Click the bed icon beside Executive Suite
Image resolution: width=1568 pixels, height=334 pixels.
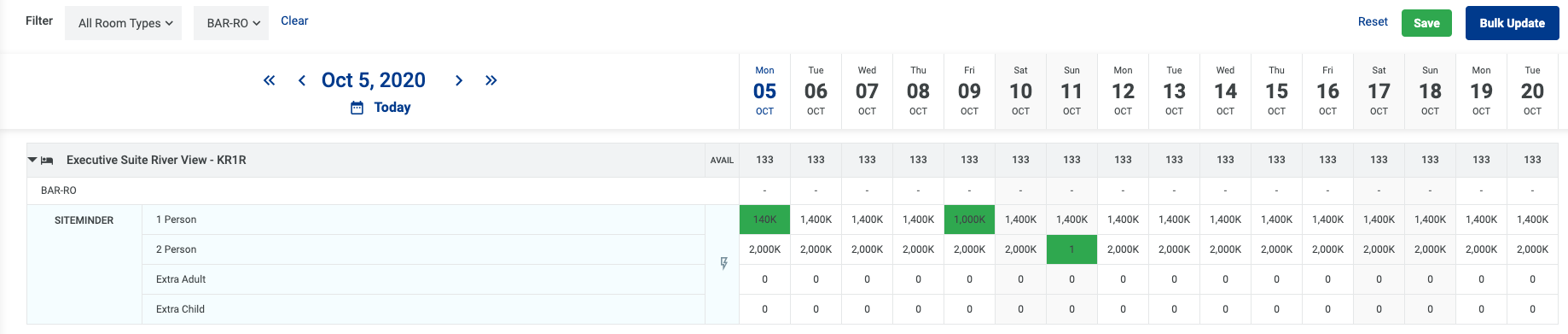point(48,161)
